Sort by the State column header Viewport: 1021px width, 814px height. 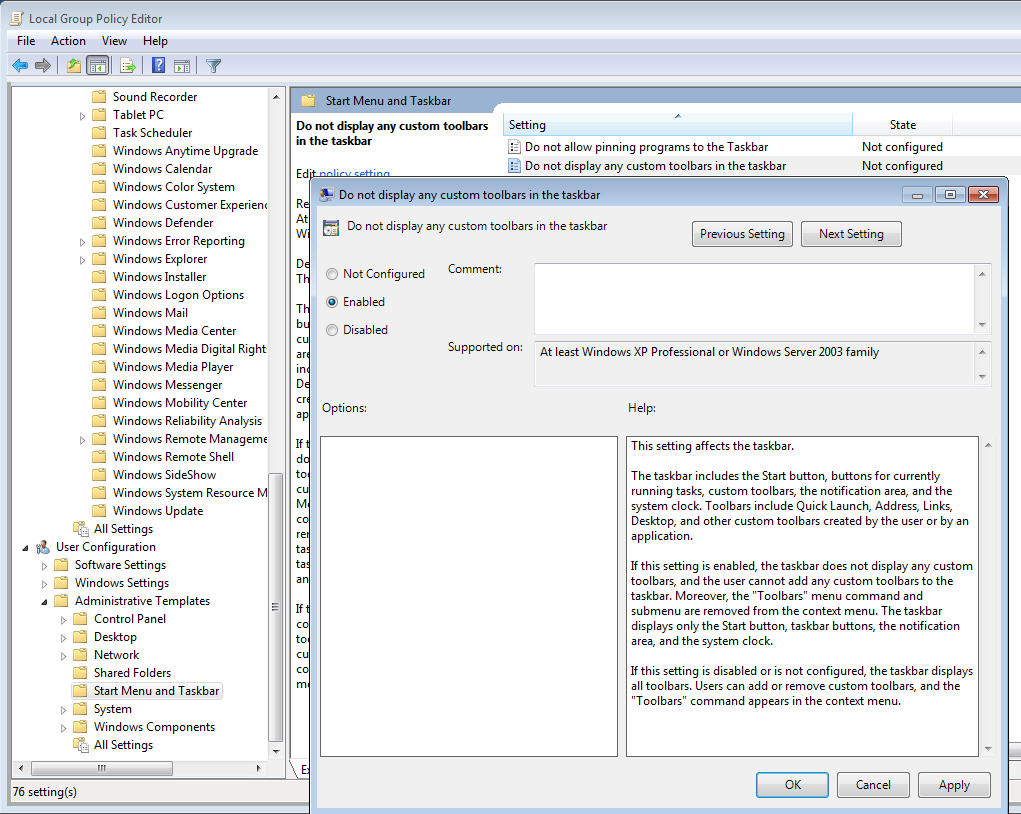point(902,124)
